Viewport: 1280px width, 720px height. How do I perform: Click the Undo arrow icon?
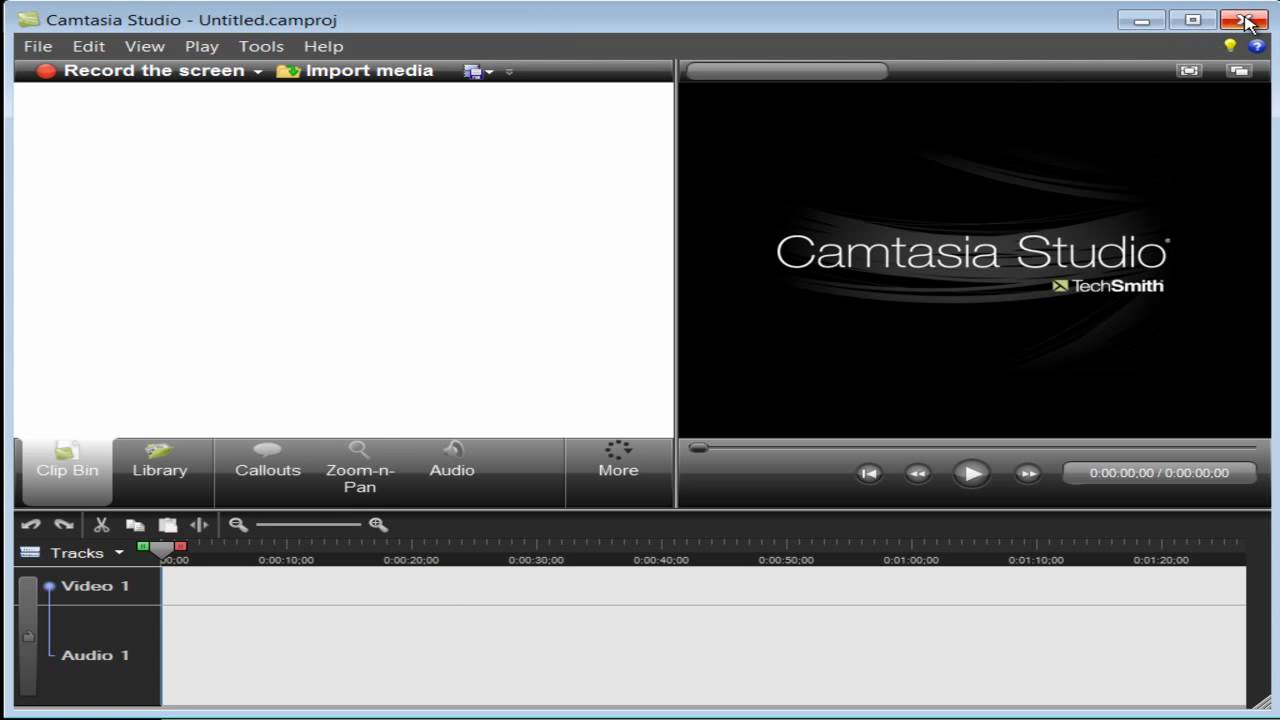point(31,524)
